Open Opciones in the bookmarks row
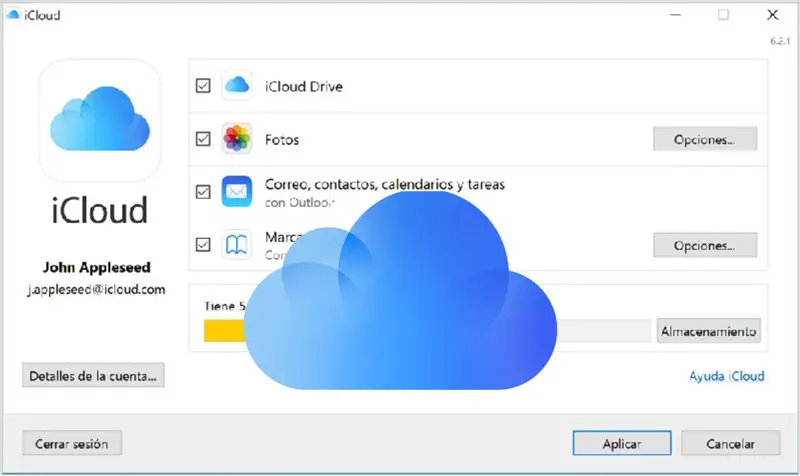 coord(705,245)
